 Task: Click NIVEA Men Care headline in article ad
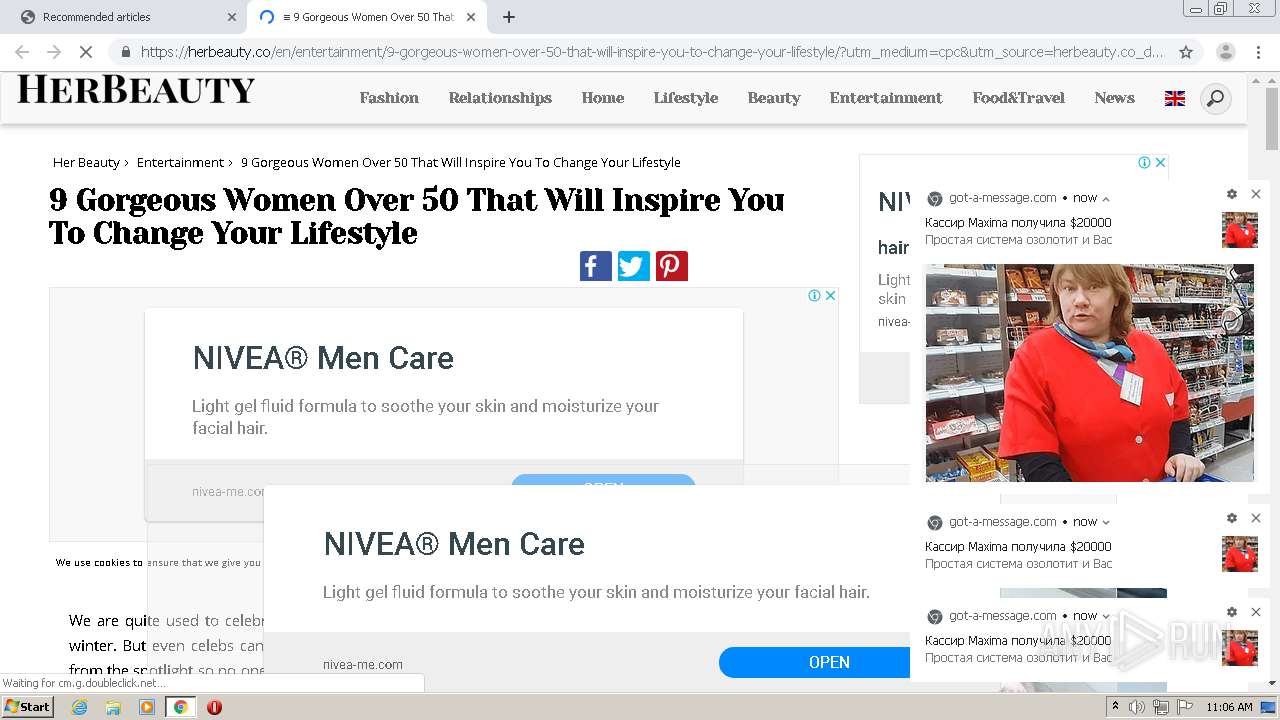[x=323, y=358]
